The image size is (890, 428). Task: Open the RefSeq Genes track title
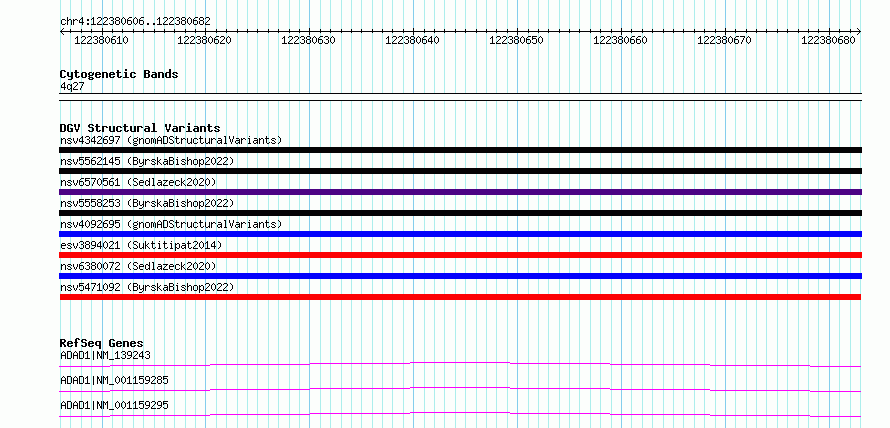point(102,343)
